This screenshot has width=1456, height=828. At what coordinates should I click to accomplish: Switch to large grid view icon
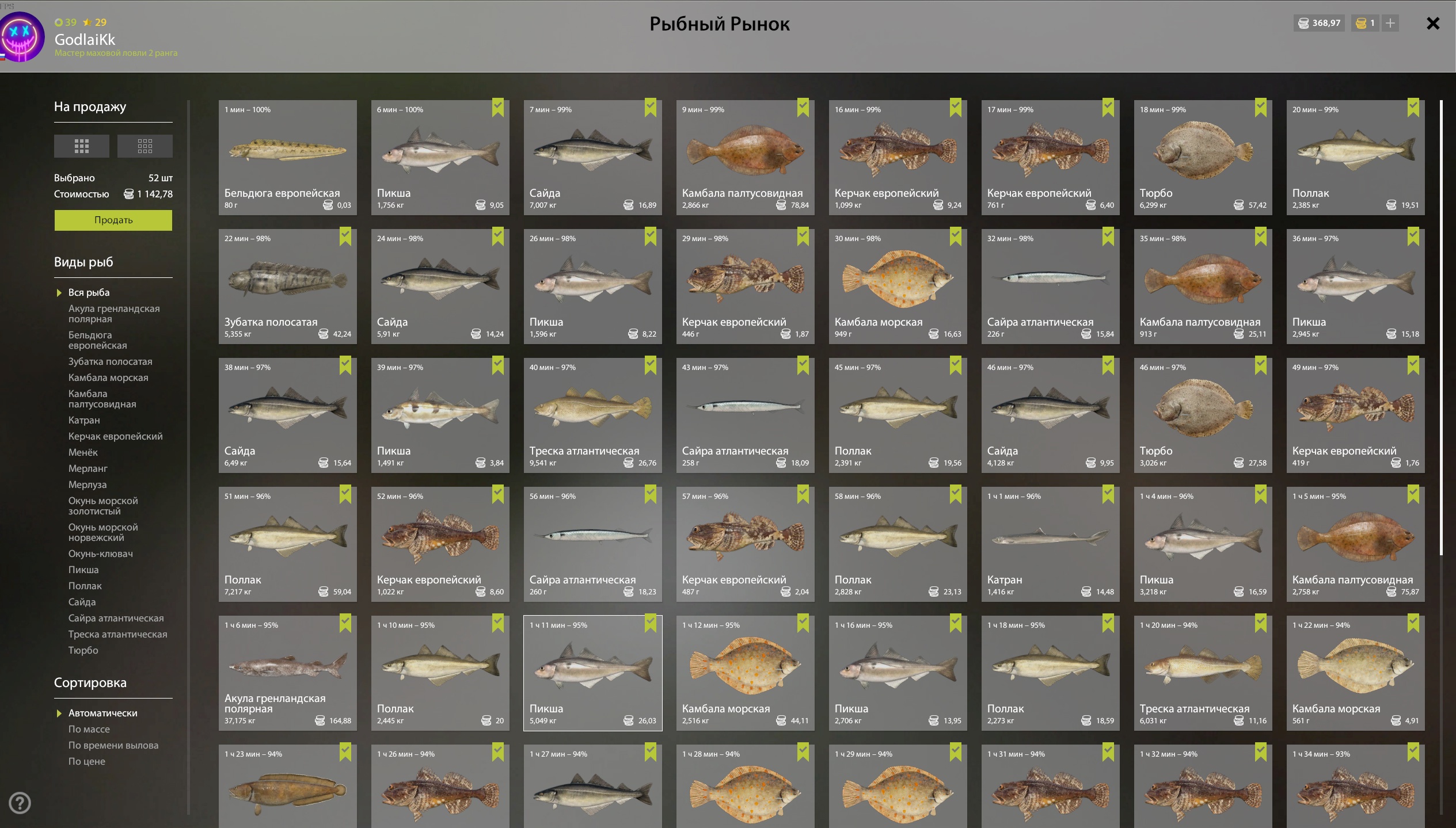81,146
